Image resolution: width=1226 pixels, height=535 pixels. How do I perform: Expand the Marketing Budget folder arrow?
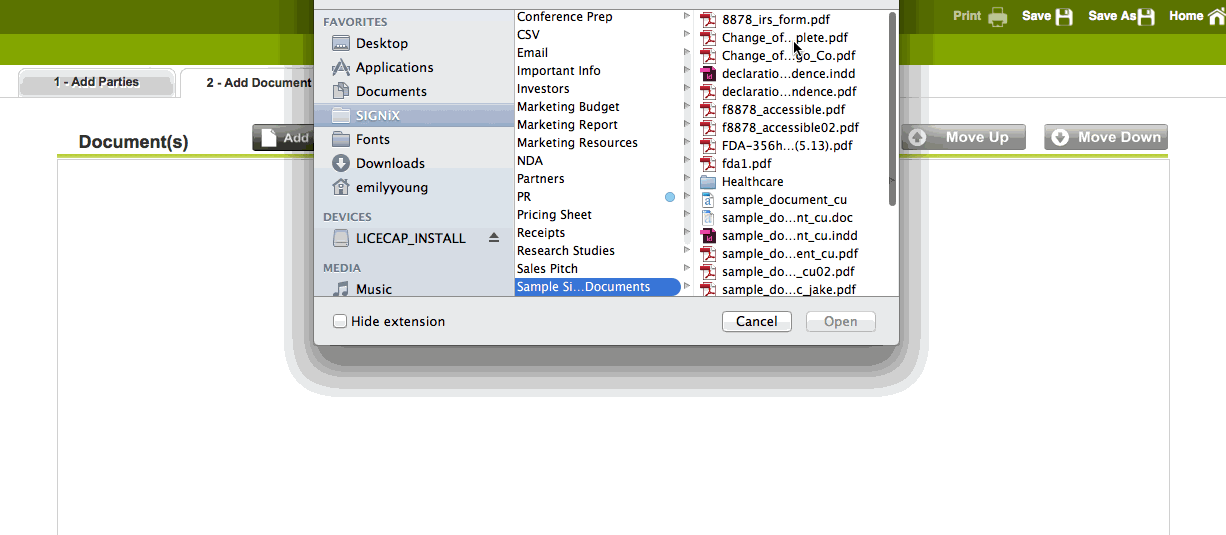tap(687, 106)
